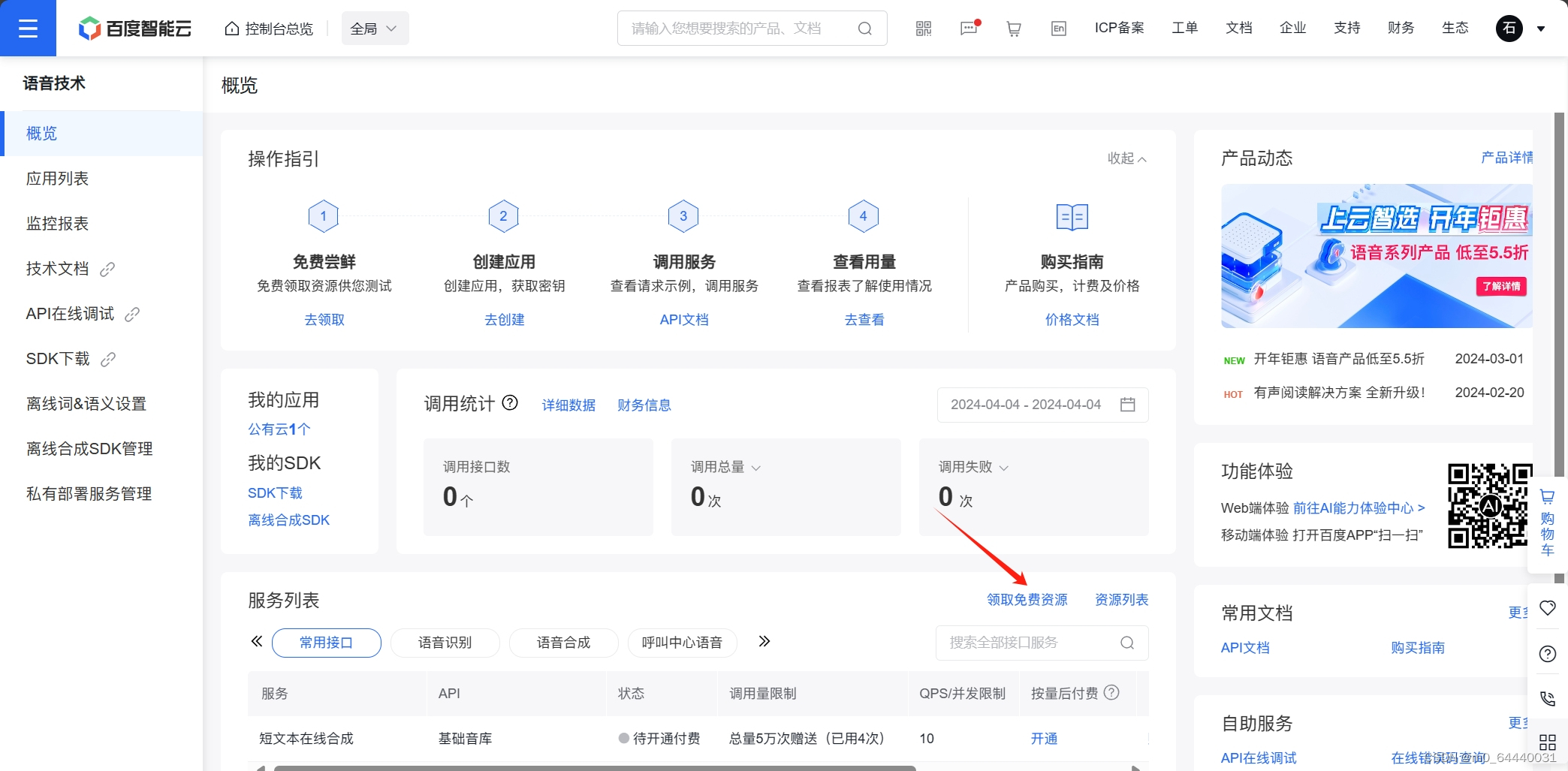The width and height of the screenshot is (1568, 771).
Task: Click the 离线合成SDK link
Action: [289, 520]
